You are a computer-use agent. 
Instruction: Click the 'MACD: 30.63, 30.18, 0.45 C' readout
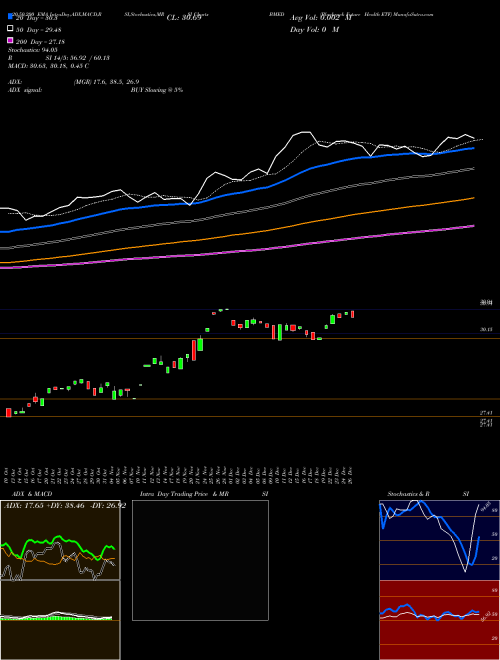[48, 66]
